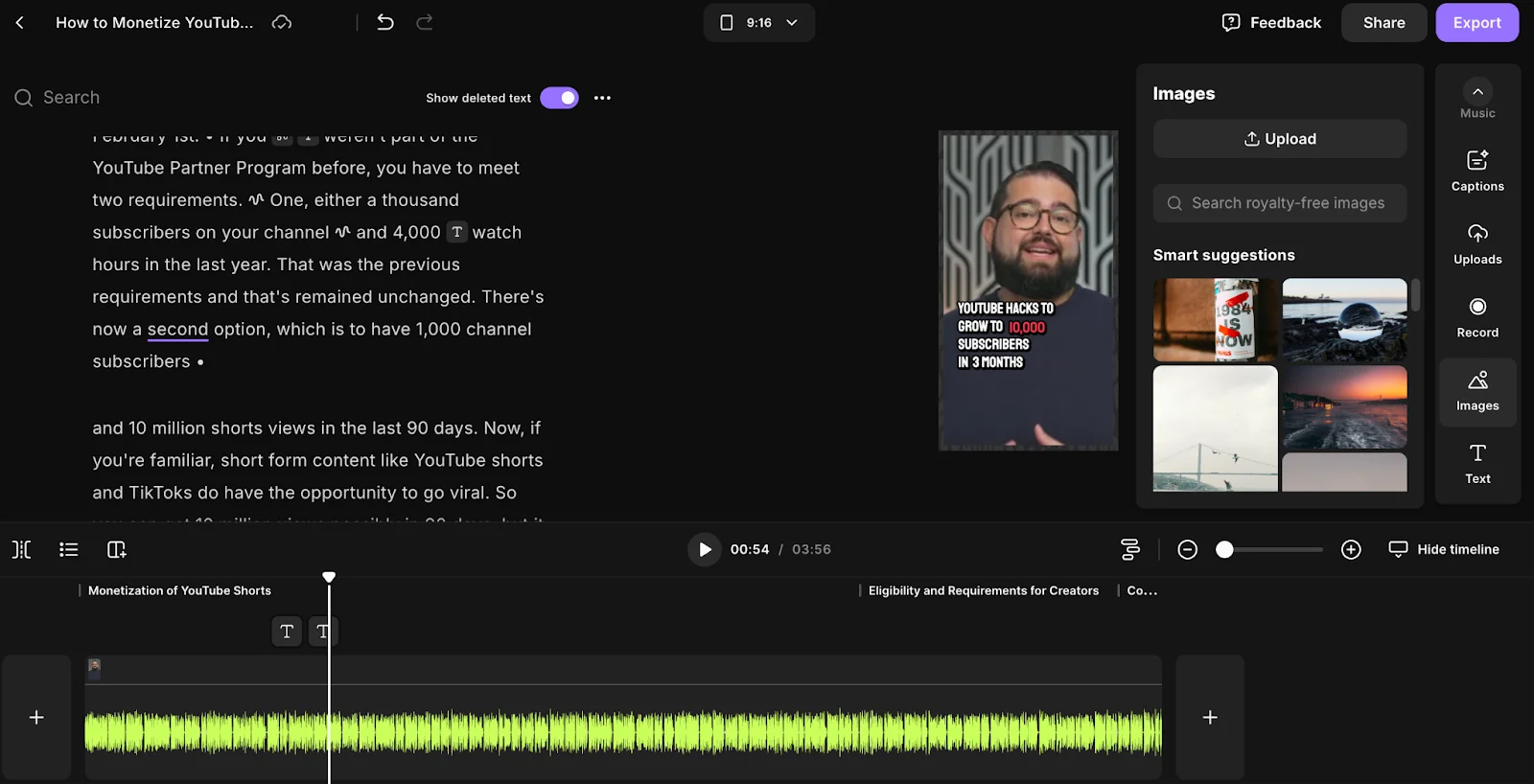Image resolution: width=1534 pixels, height=784 pixels.
Task: Hide the timeline panel
Action: [x=1444, y=549]
